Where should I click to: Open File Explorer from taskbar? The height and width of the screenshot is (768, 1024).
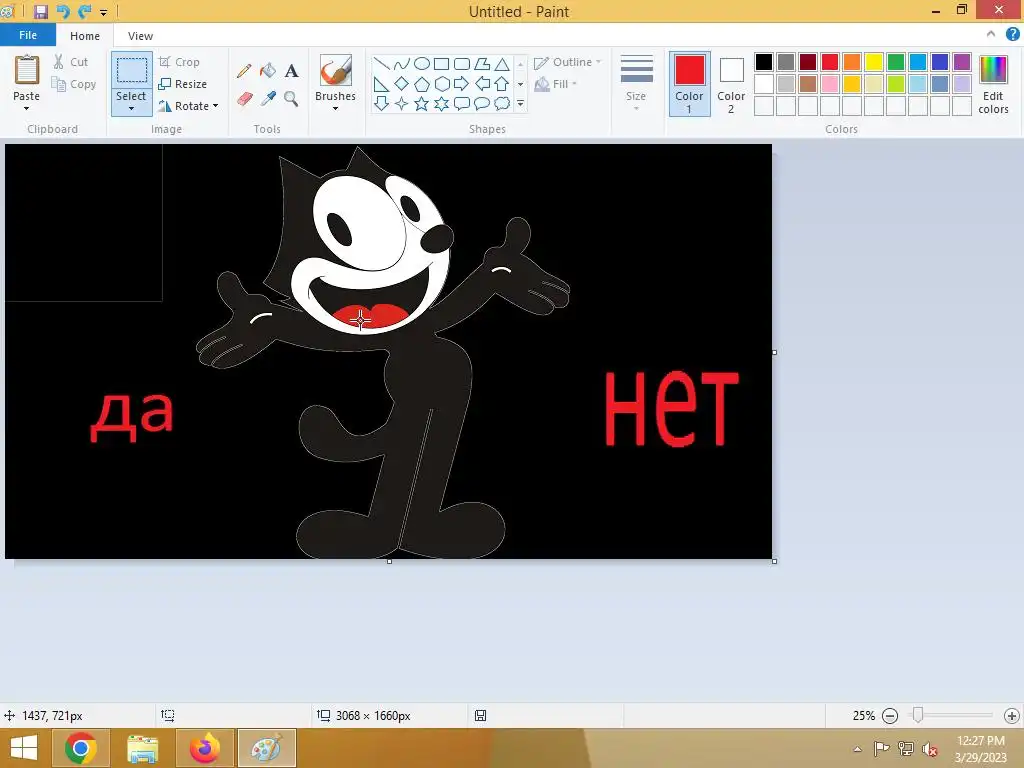point(142,748)
